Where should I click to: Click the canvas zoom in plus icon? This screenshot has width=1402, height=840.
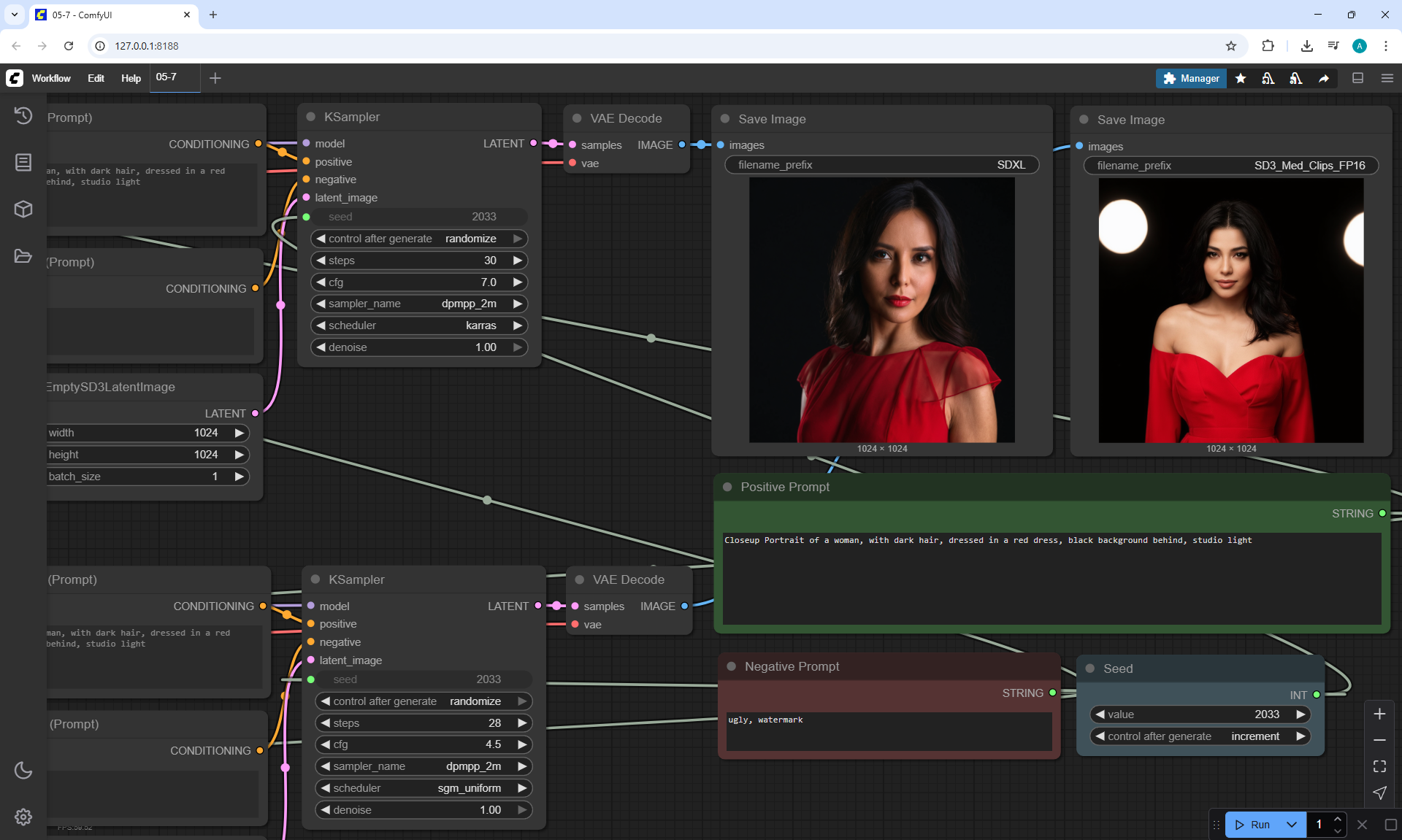pos(1379,714)
